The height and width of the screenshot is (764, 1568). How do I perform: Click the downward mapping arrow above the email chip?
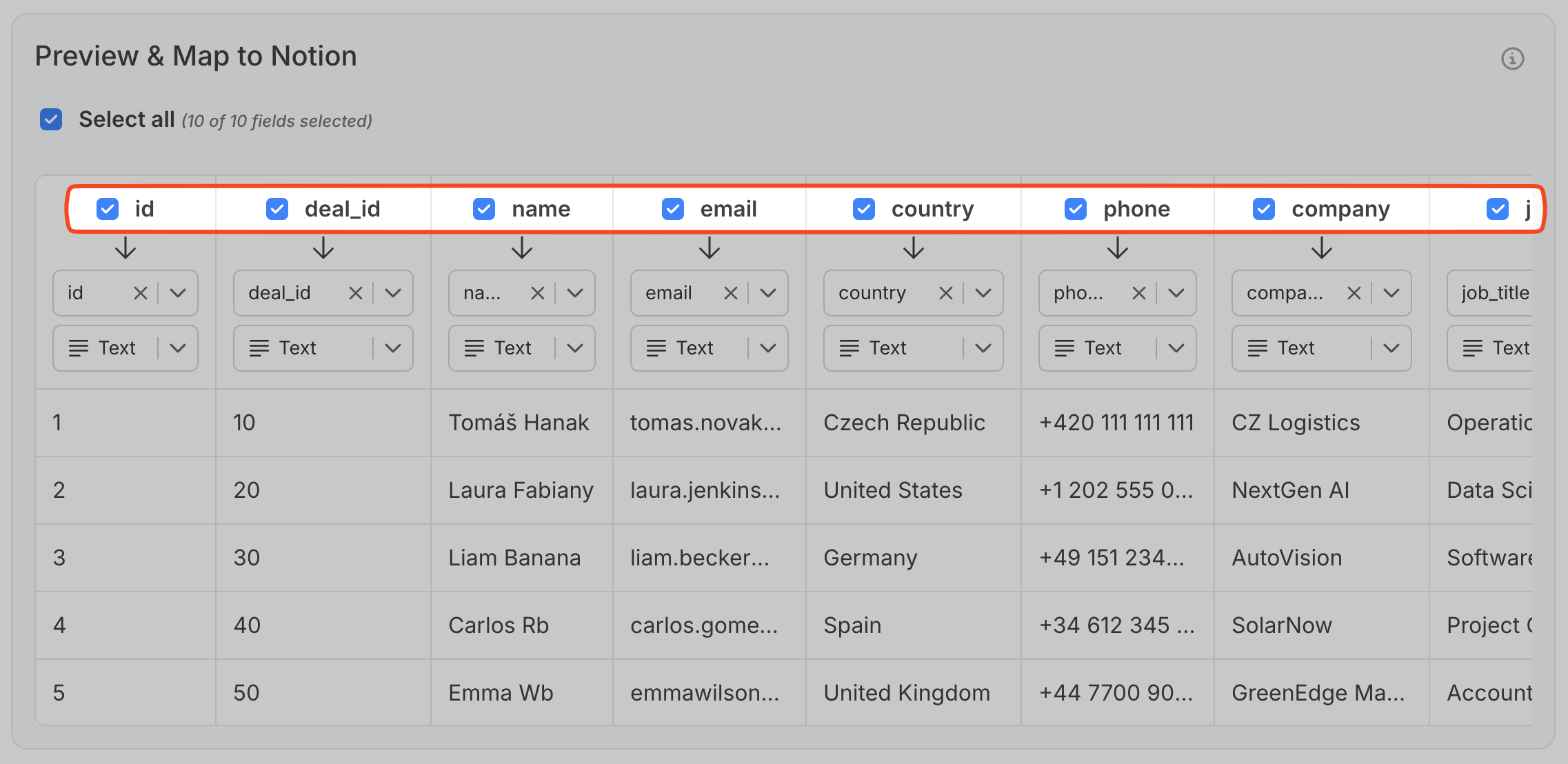pos(709,249)
